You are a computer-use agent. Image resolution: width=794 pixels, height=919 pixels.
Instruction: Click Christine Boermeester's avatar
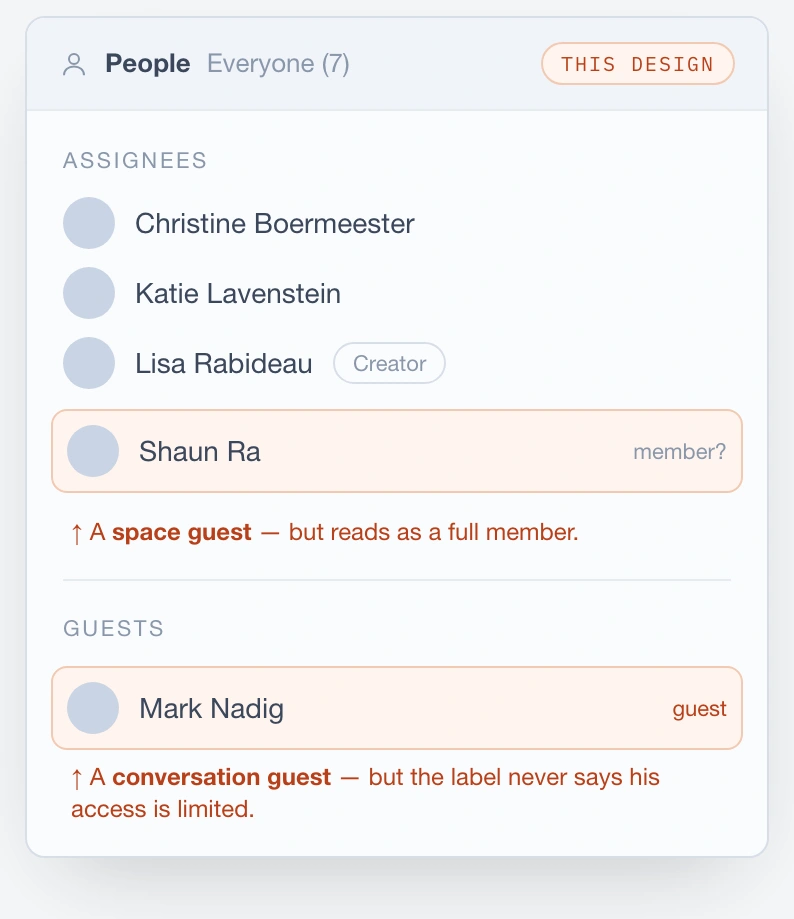click(89, 223)
